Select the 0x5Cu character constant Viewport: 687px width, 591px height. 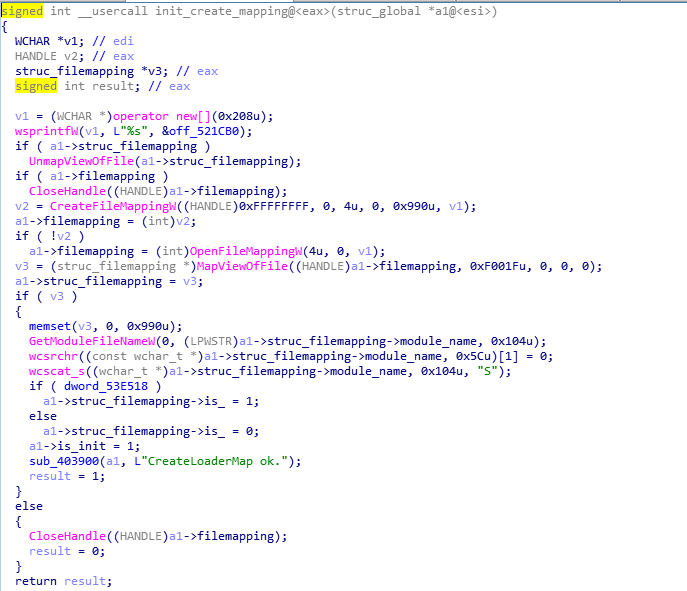[473, 356]
